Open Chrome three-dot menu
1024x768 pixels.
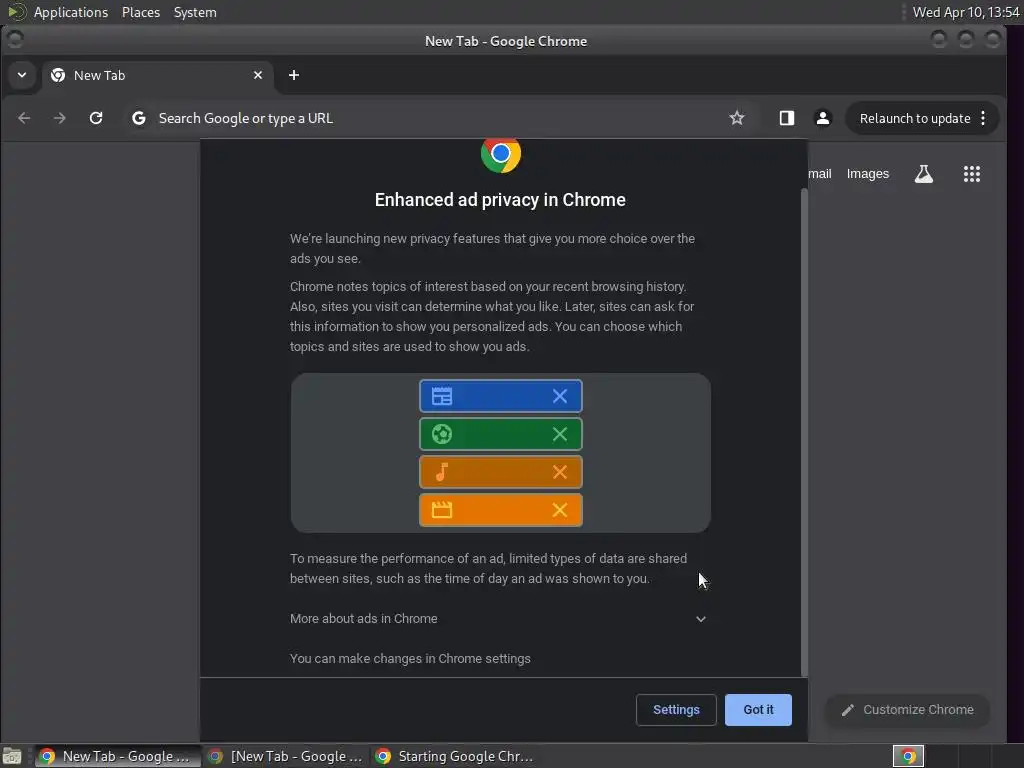[984, 118]
